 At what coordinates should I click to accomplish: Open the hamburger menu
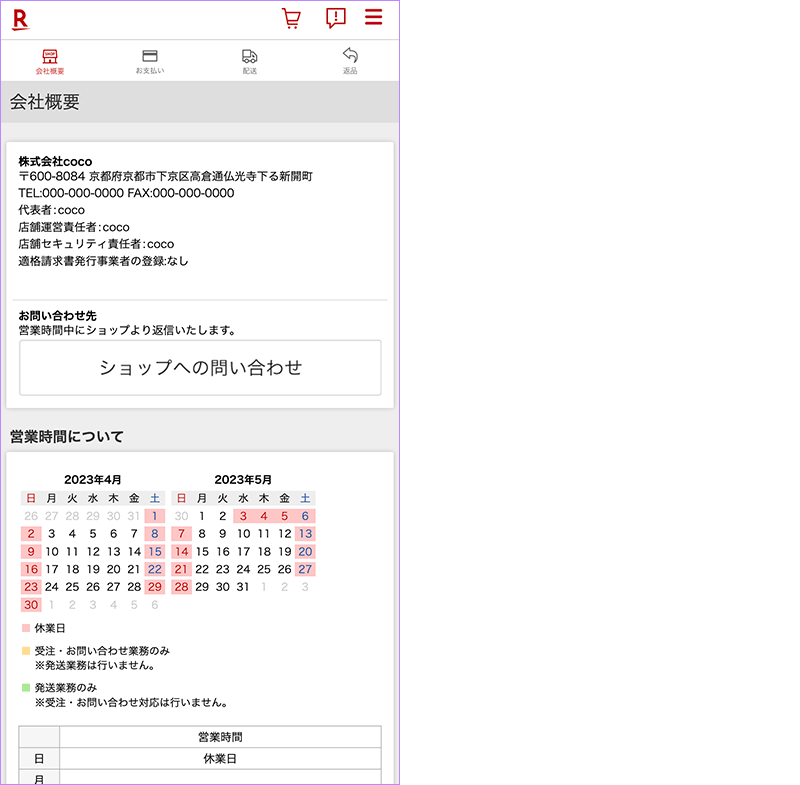(374, 17)
